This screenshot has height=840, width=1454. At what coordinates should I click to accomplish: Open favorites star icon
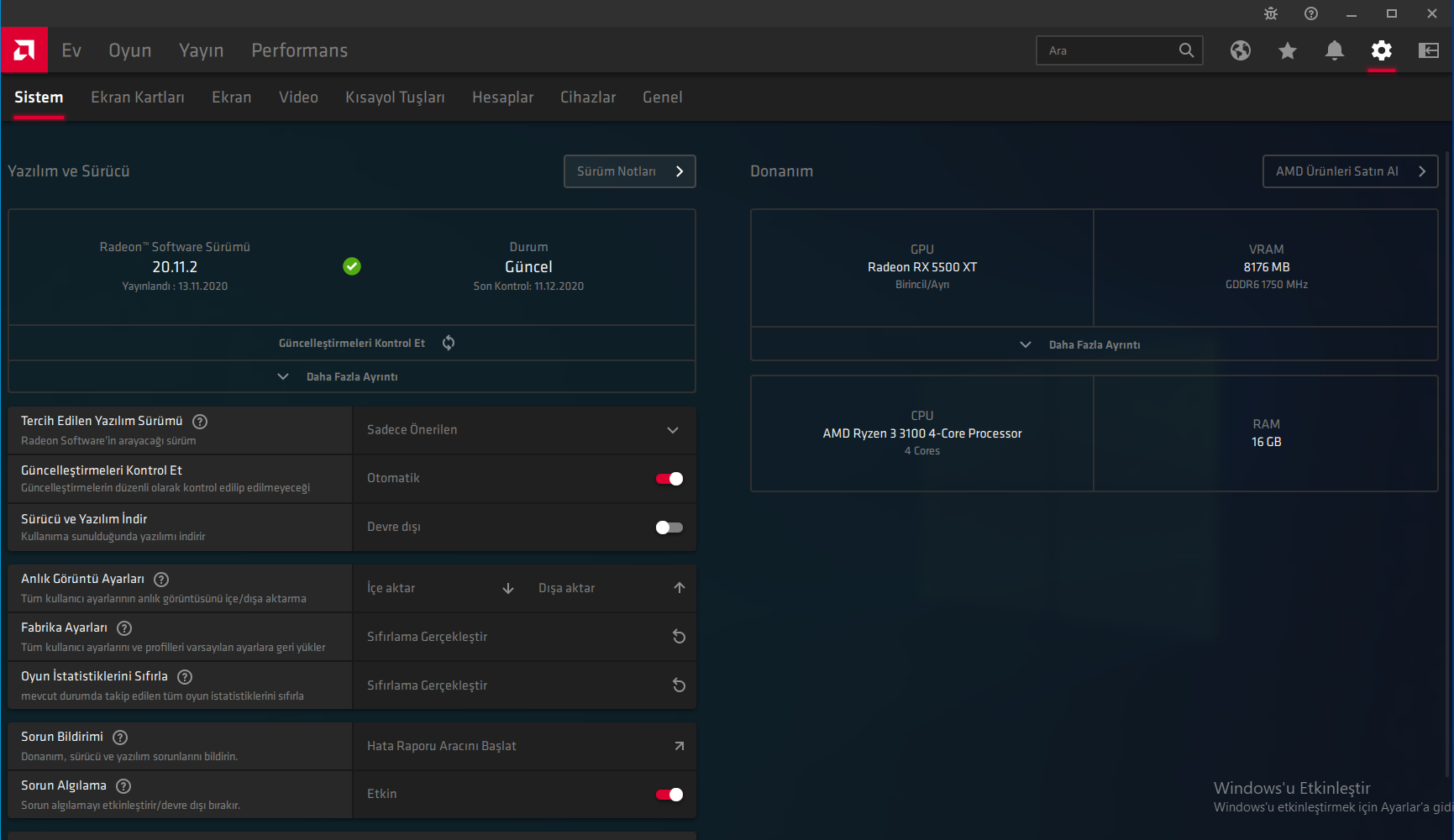[1287, 50]
